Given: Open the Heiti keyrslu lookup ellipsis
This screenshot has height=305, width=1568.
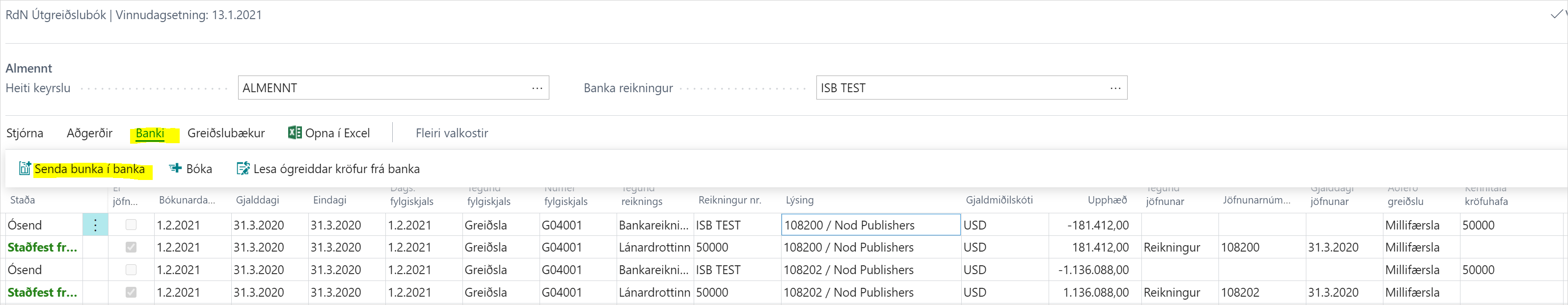Looking at the screenshot, I should (537, 87).
